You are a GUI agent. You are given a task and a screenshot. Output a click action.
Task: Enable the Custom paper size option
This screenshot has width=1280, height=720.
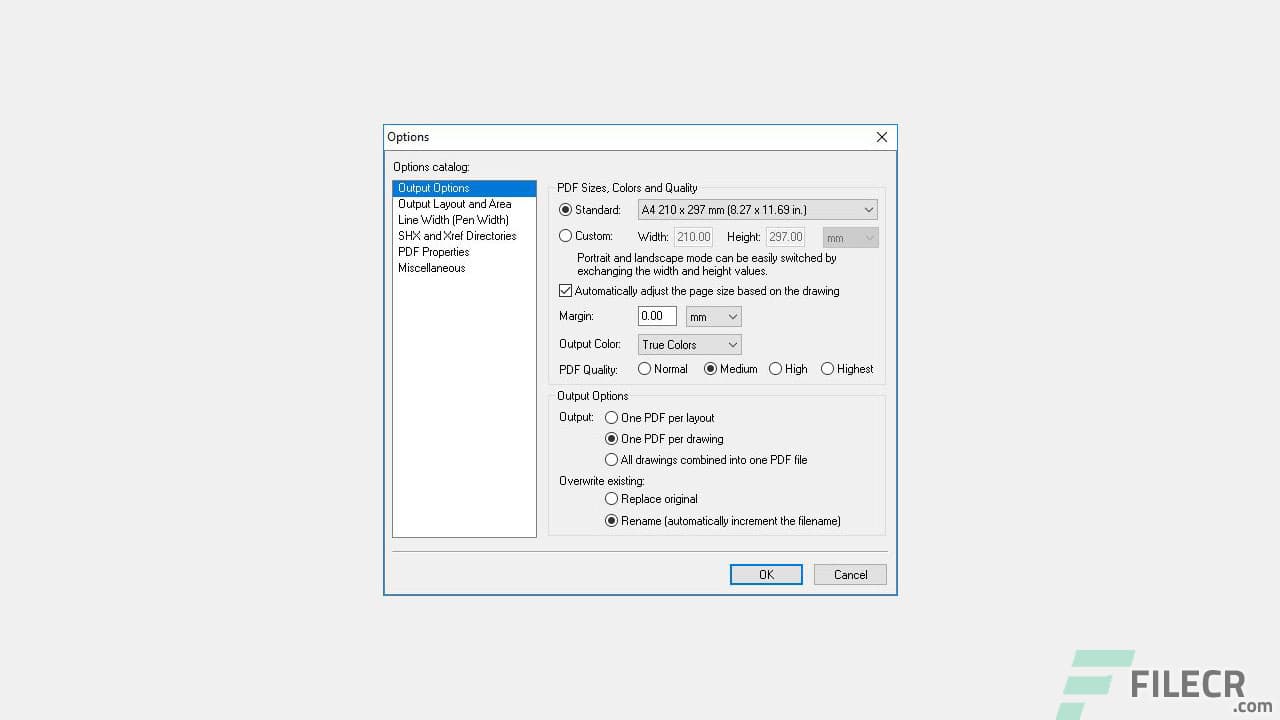(567, 237)
